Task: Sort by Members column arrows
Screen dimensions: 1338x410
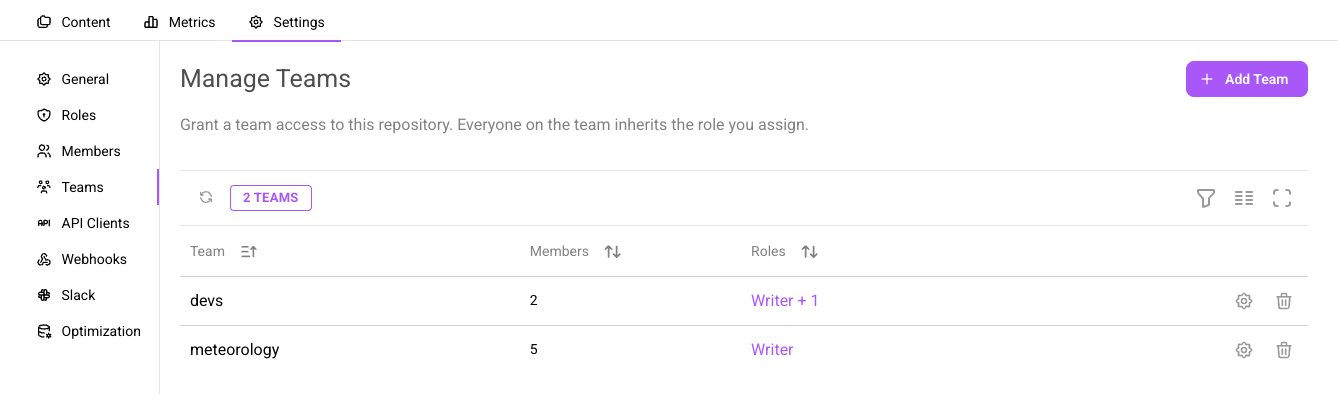Action: [x=613, y=252]
